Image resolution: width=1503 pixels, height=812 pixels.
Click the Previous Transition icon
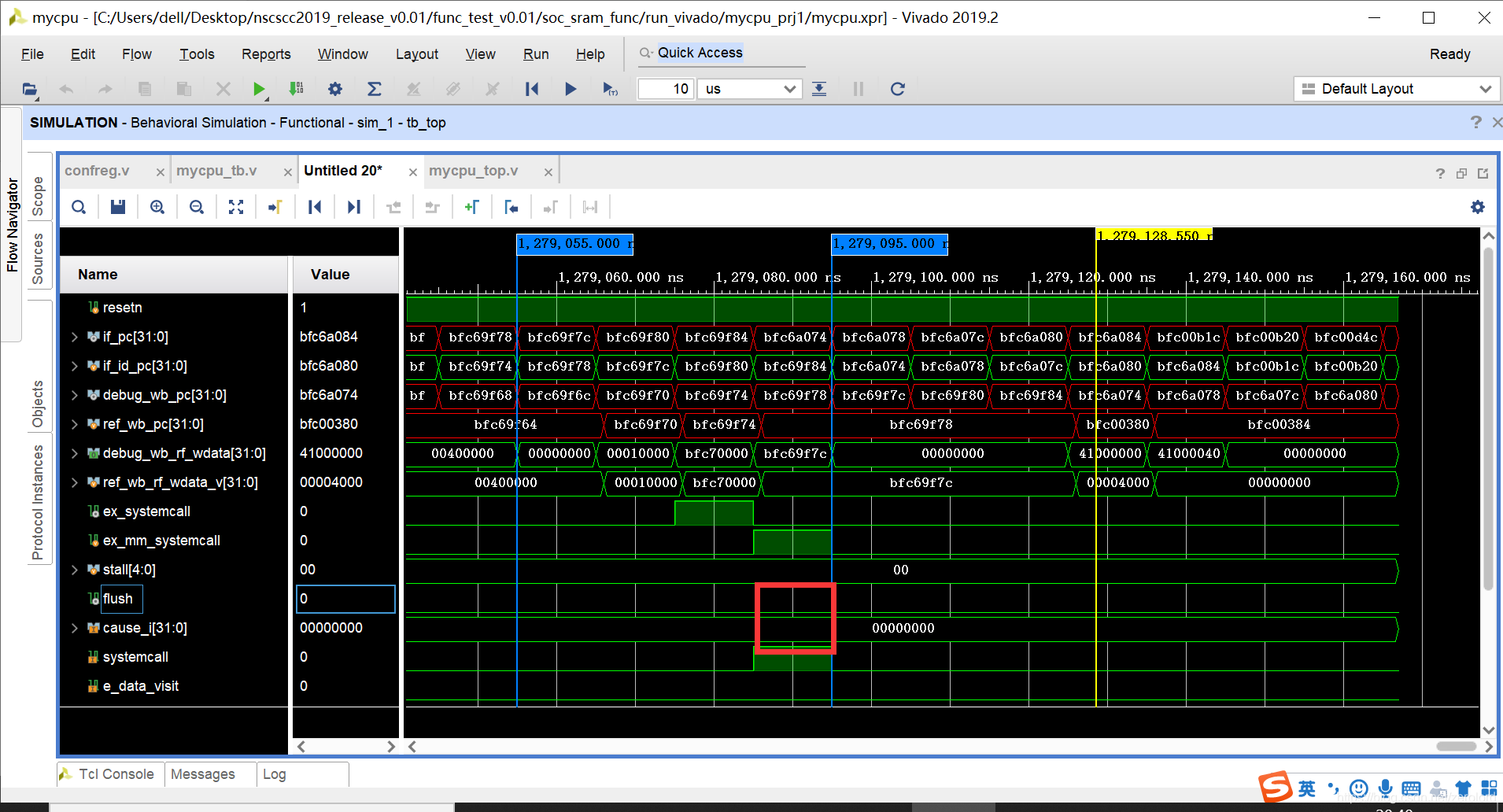393,207
